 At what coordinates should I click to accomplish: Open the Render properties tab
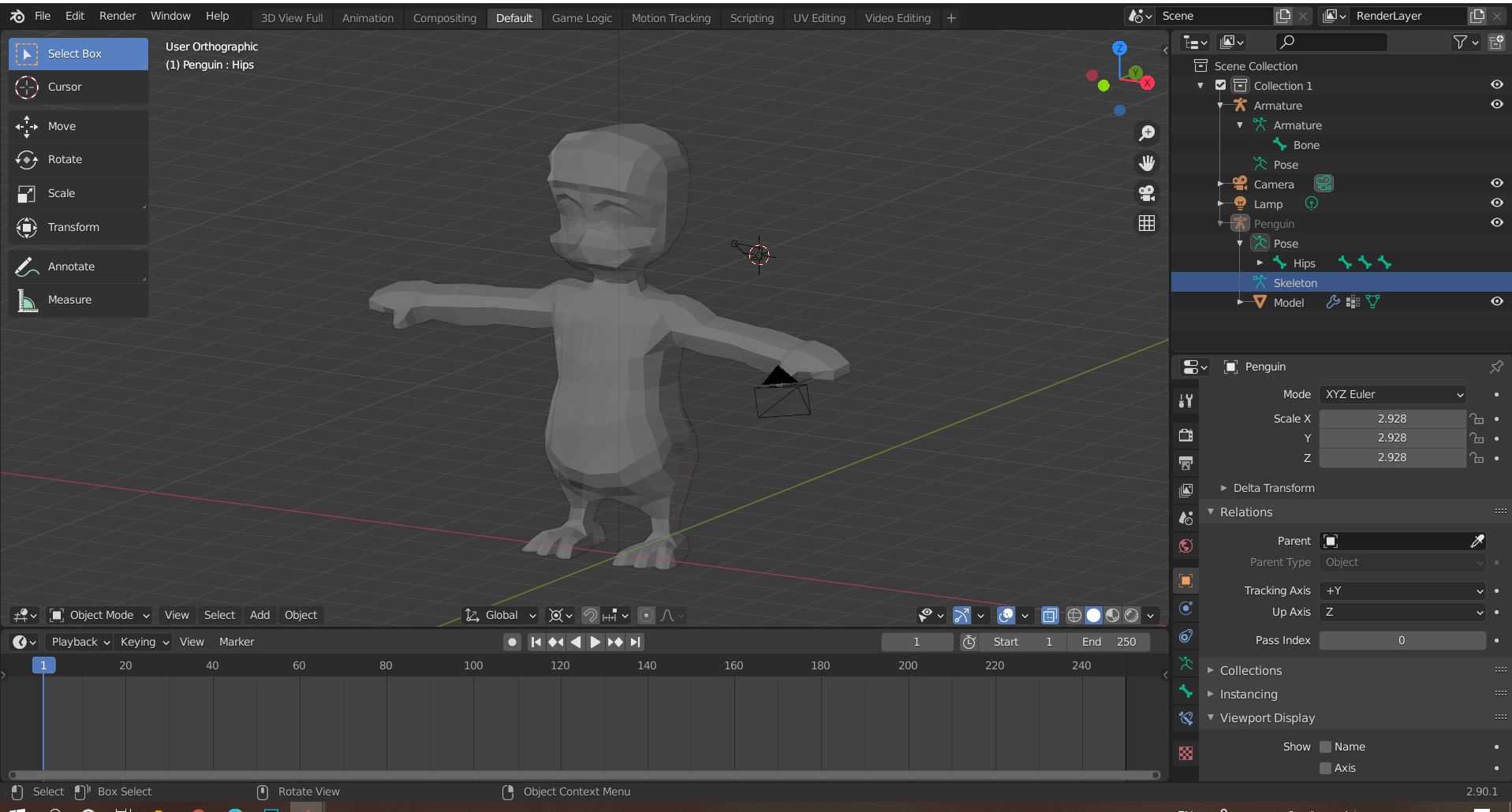[x=1185, y=435]
